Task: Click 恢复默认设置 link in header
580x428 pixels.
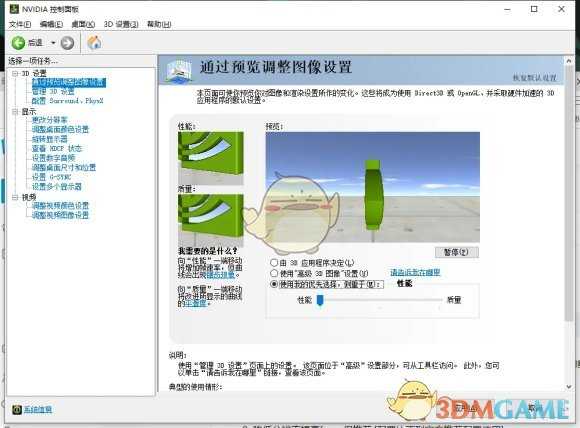Action: pos(534,78)
